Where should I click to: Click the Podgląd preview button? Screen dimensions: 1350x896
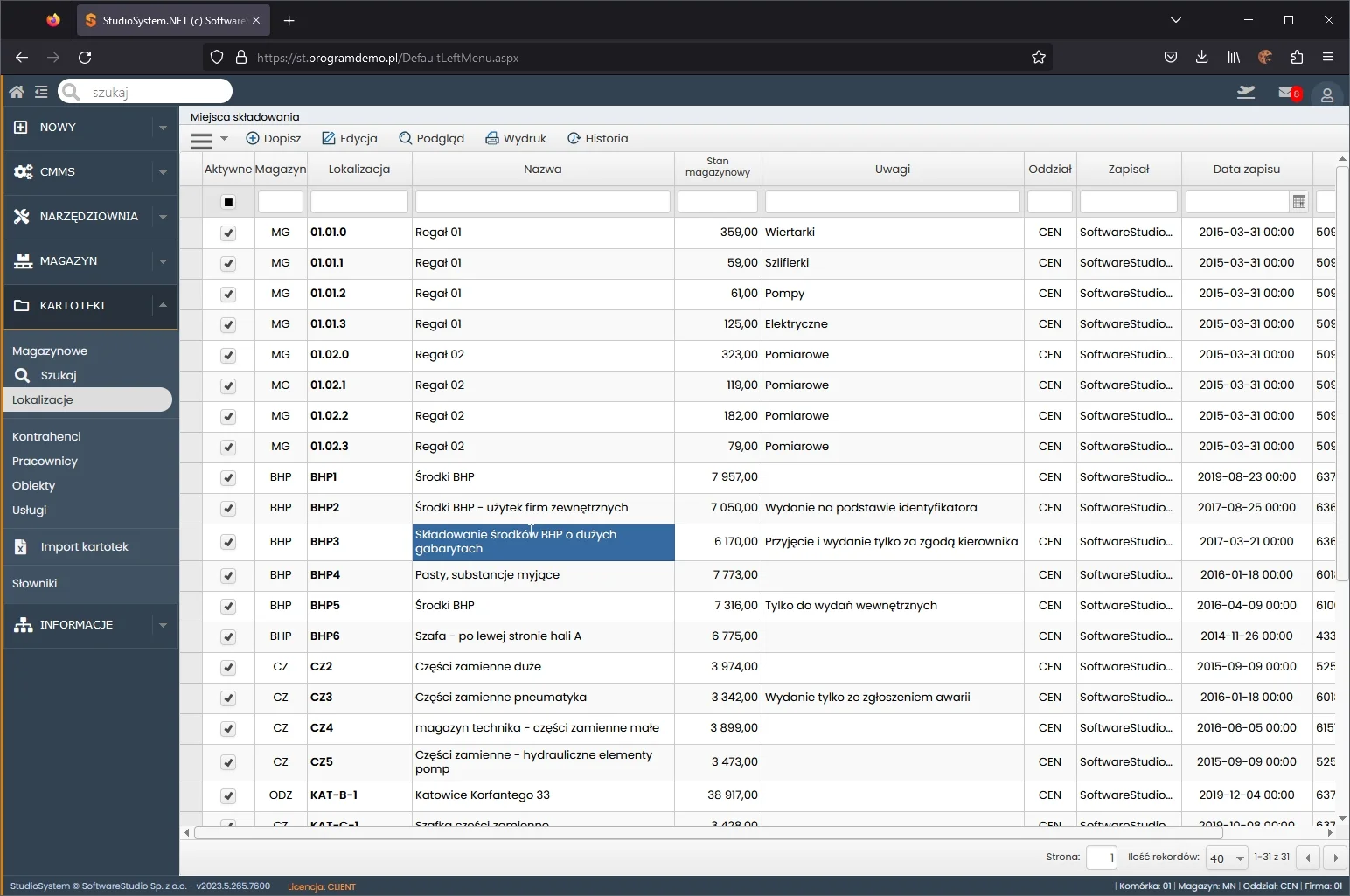431,138
